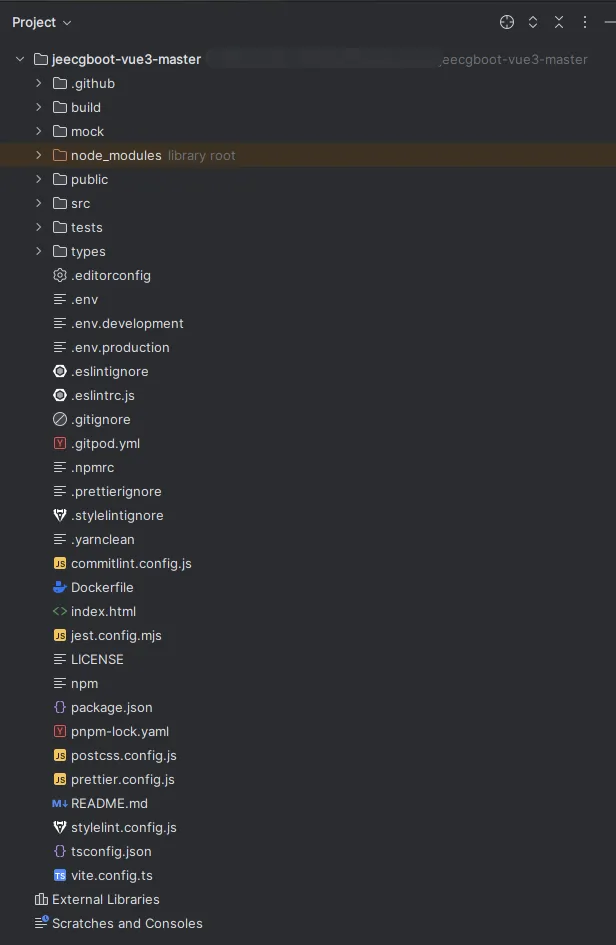This screenshot has height=945, width=616.
Task: Click the stylelint icon beside .stylelintignore
Action: coord(60,515)
